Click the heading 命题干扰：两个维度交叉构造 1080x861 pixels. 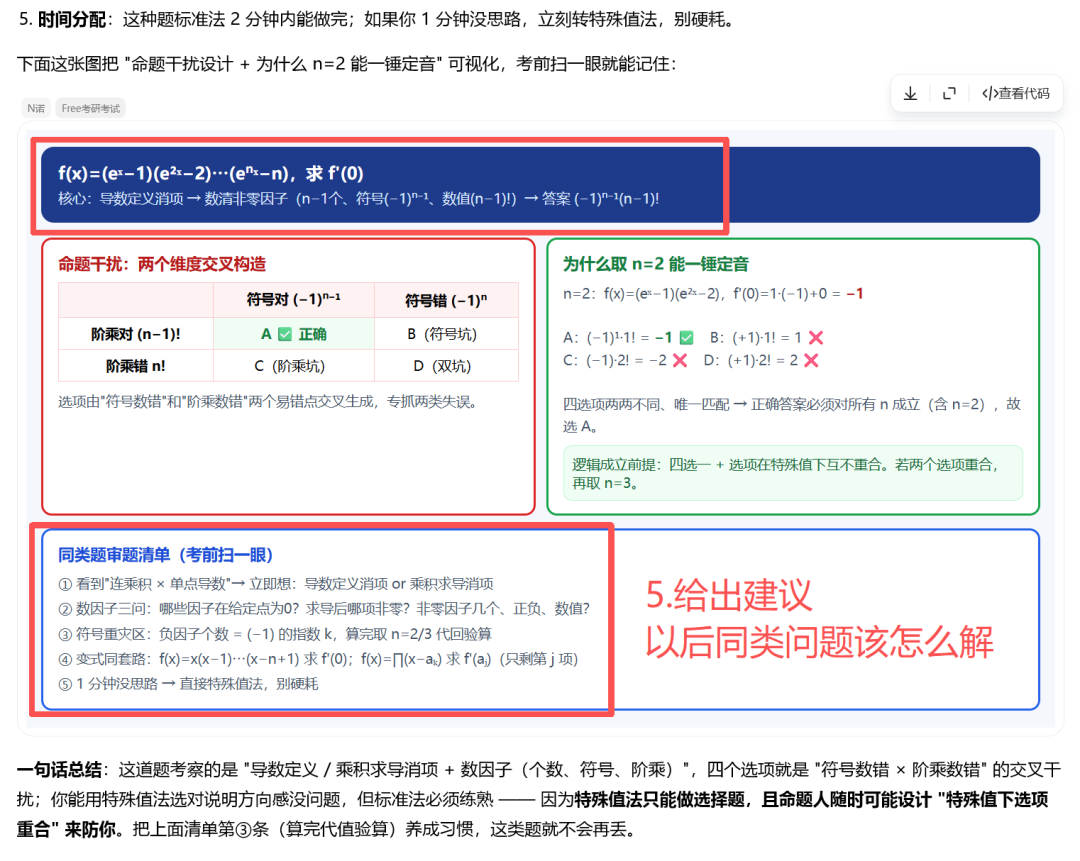pyautogui.click(x=162, y=264)
